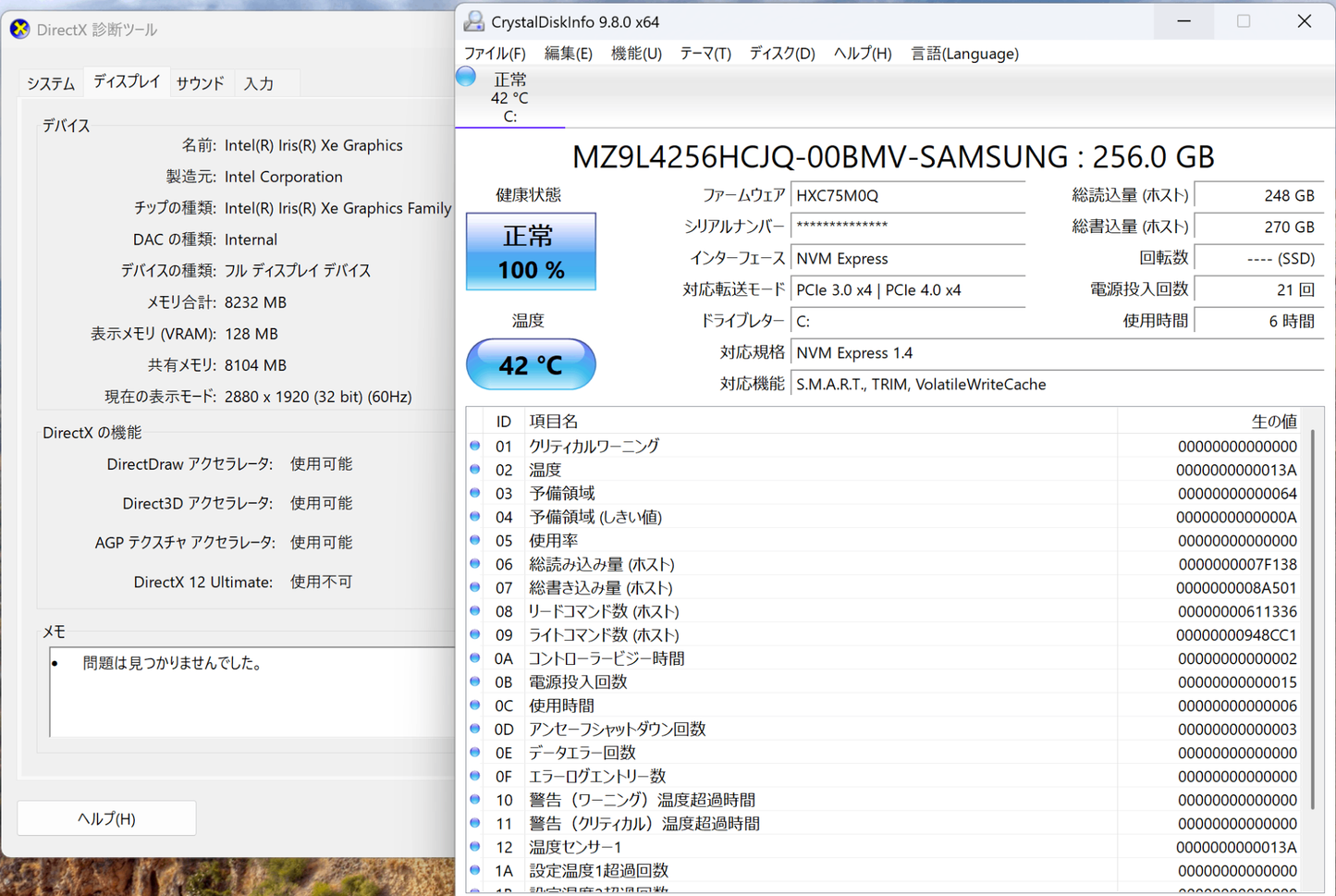Click the 正常 100 % health status button

click(531, 252)
